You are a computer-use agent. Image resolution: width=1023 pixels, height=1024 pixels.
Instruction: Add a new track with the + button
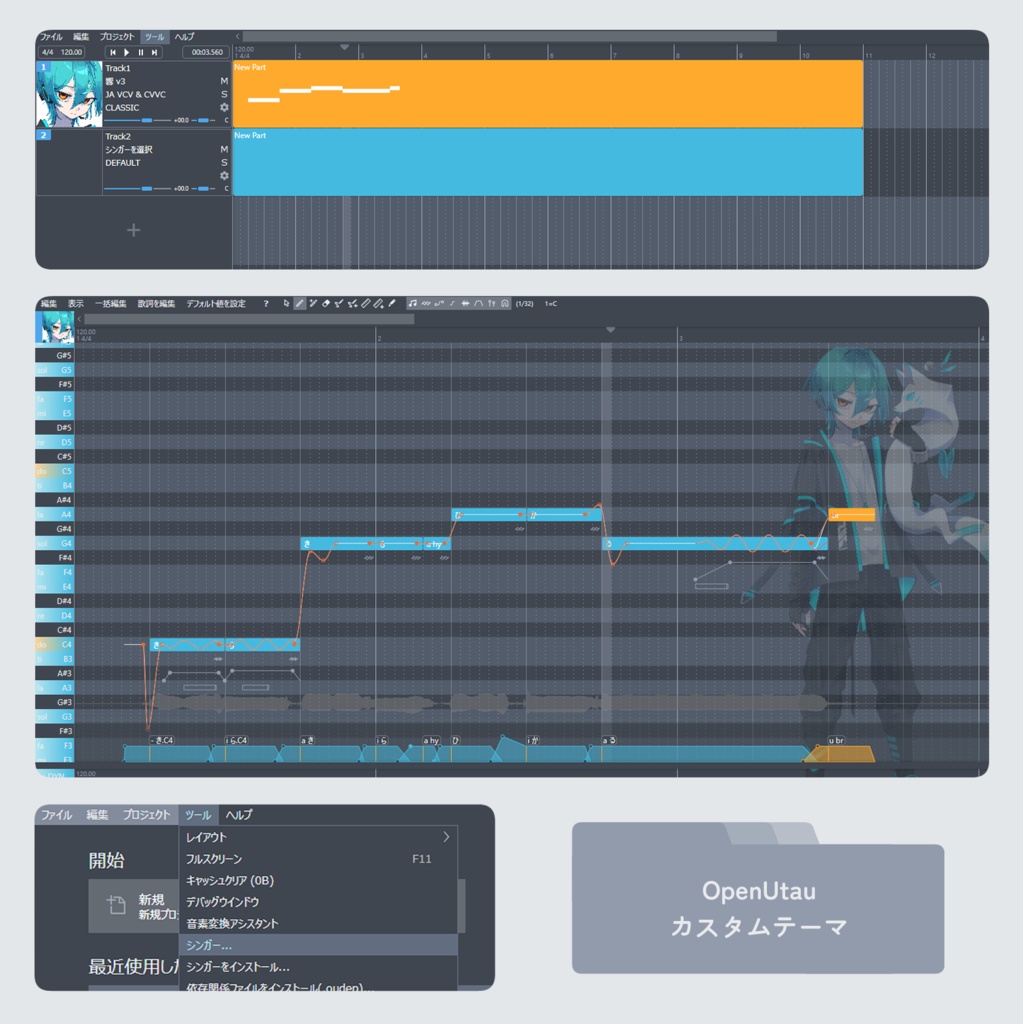[132, 230]
